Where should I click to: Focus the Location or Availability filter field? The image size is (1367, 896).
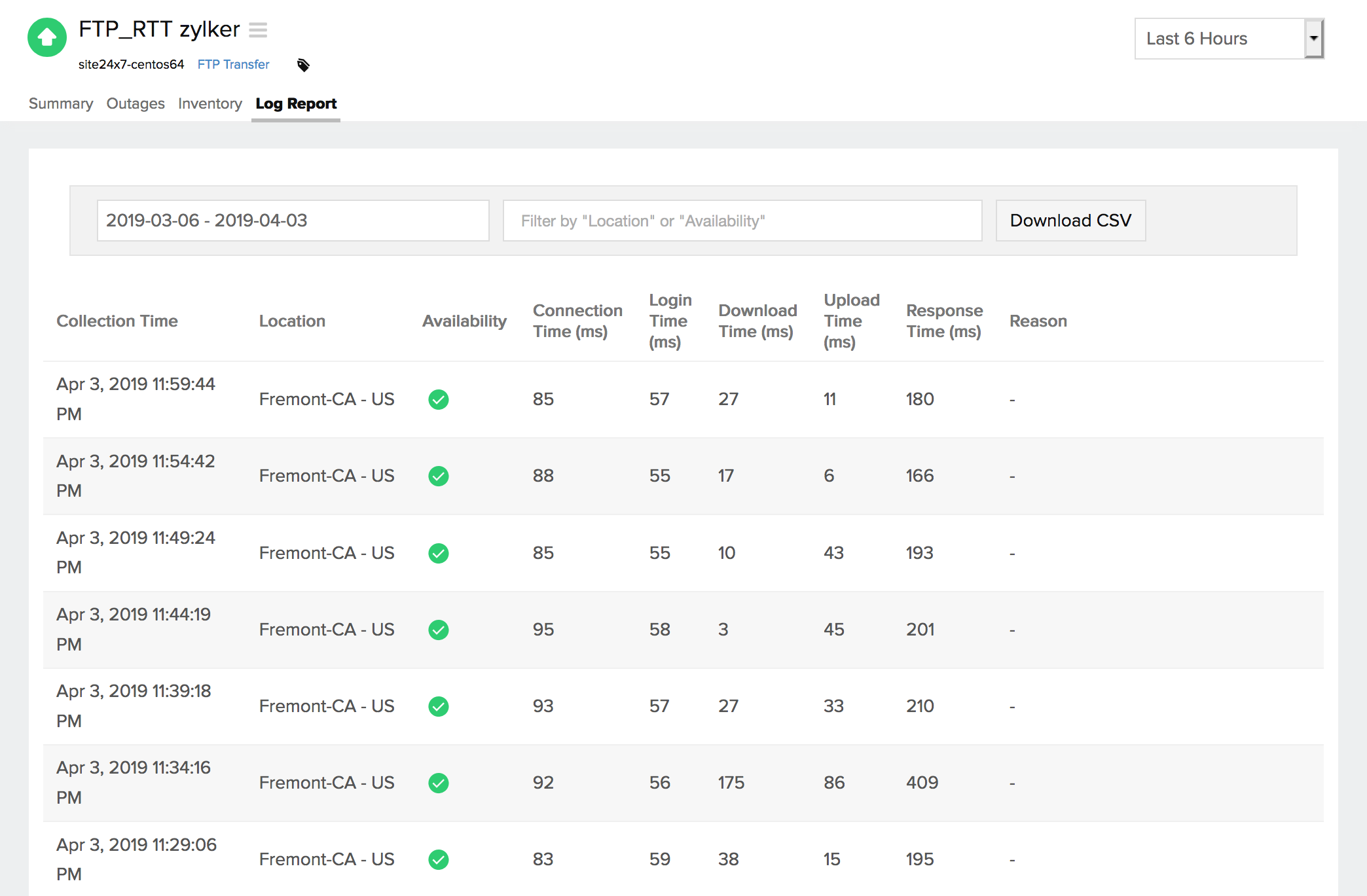(742, 221)
